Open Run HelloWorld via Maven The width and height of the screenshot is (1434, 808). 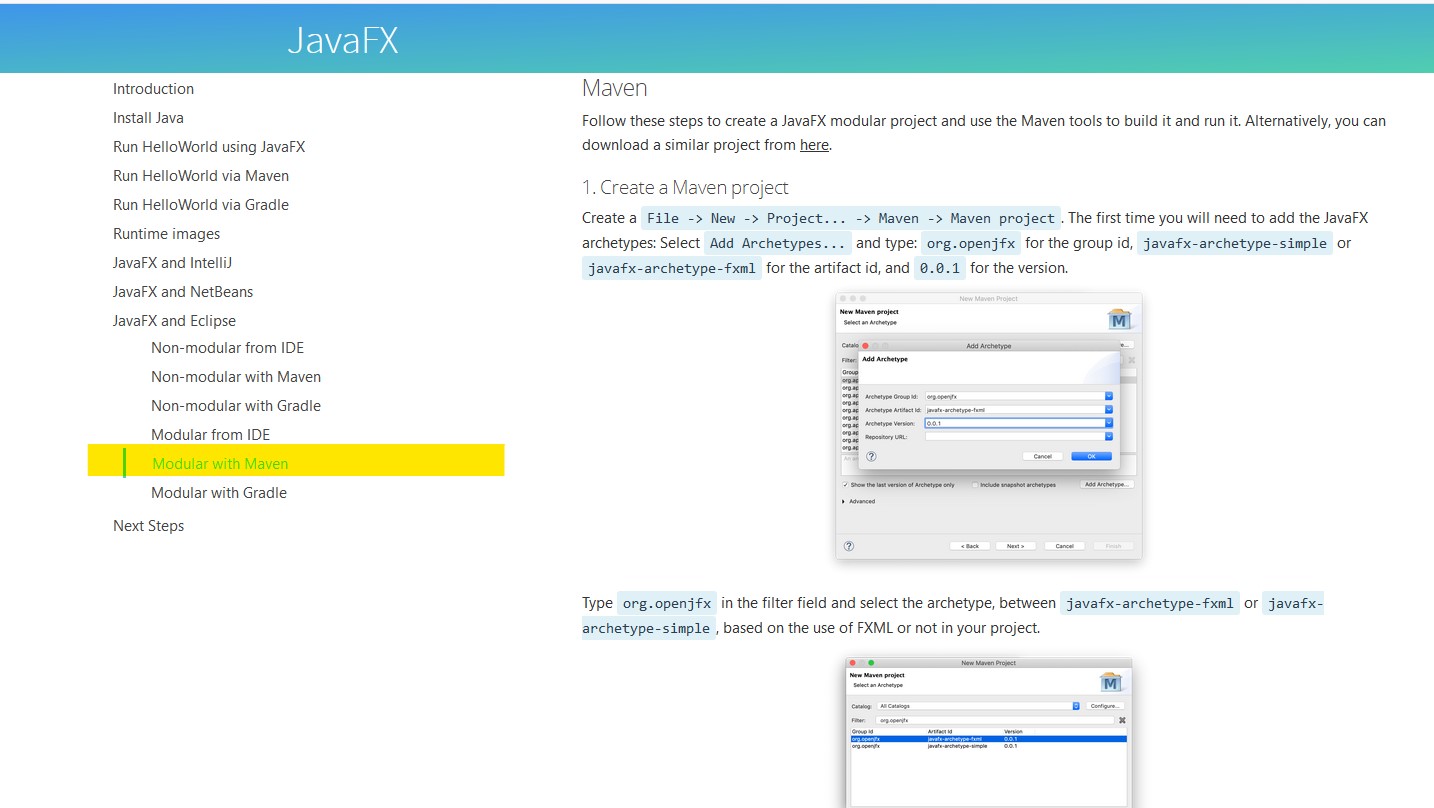(x=201, y=176)
